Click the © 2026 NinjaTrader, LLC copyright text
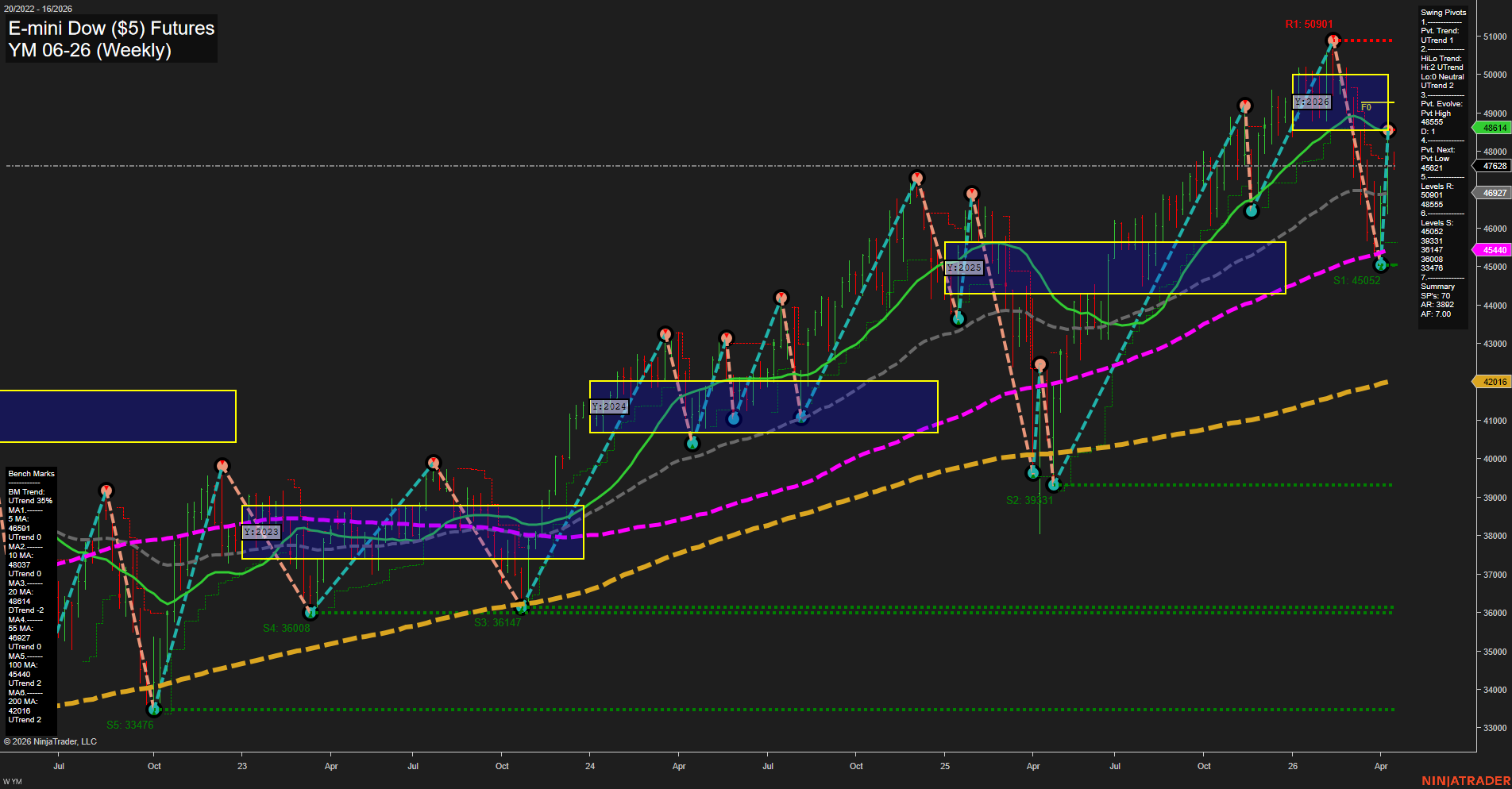1512x789 pixels. [x=52, y=741]
